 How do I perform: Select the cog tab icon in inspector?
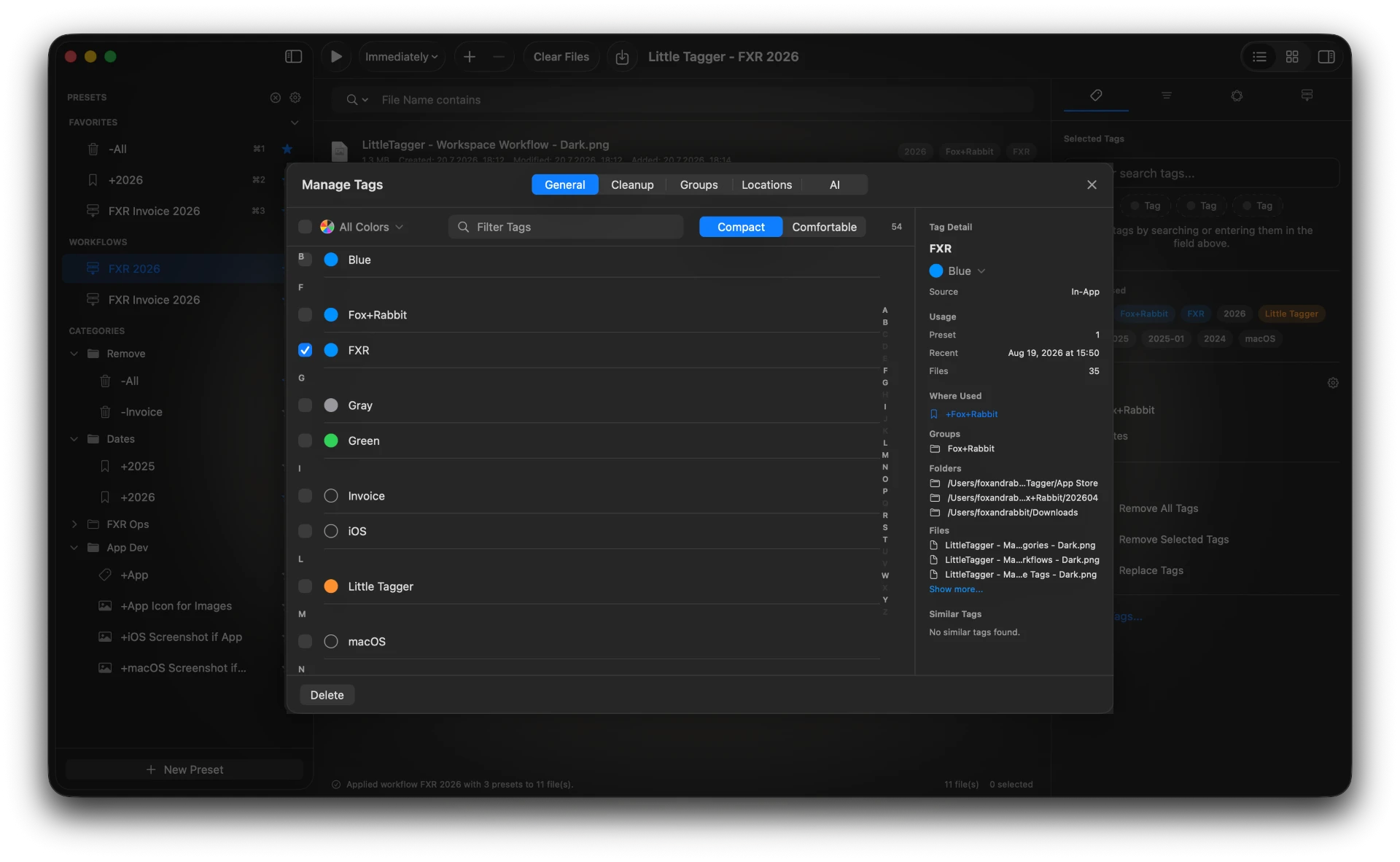point(1237,95)
